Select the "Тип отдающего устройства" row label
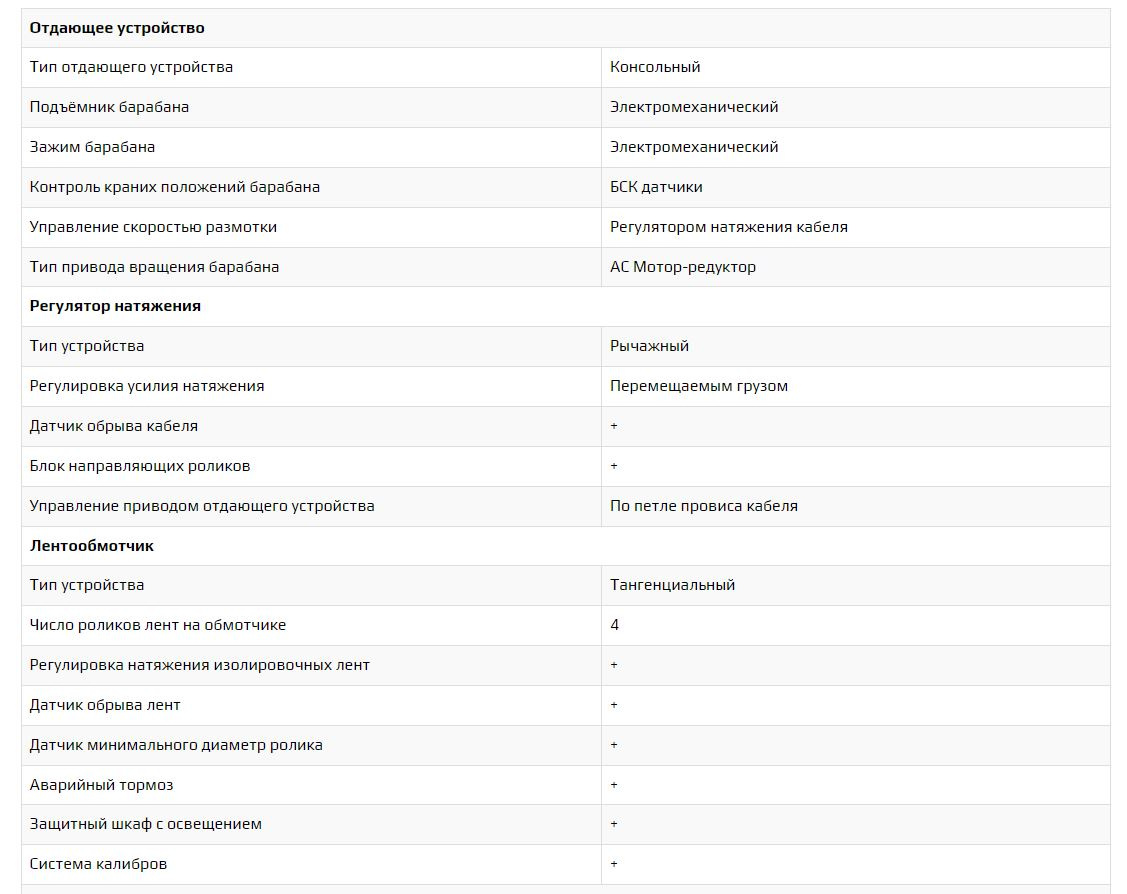This screenshot has height=894, width=1127. [131, 67]
